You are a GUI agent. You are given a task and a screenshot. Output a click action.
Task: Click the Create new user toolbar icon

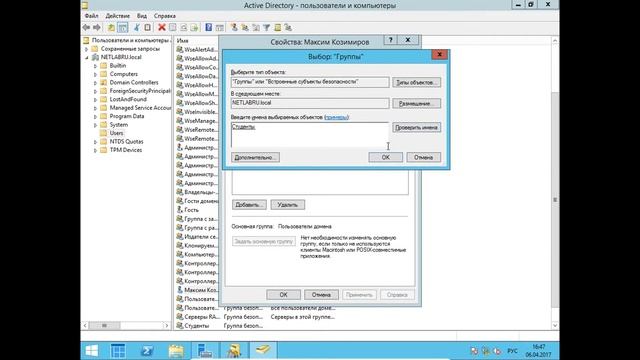pyautogui.click(x=234, y=27)
